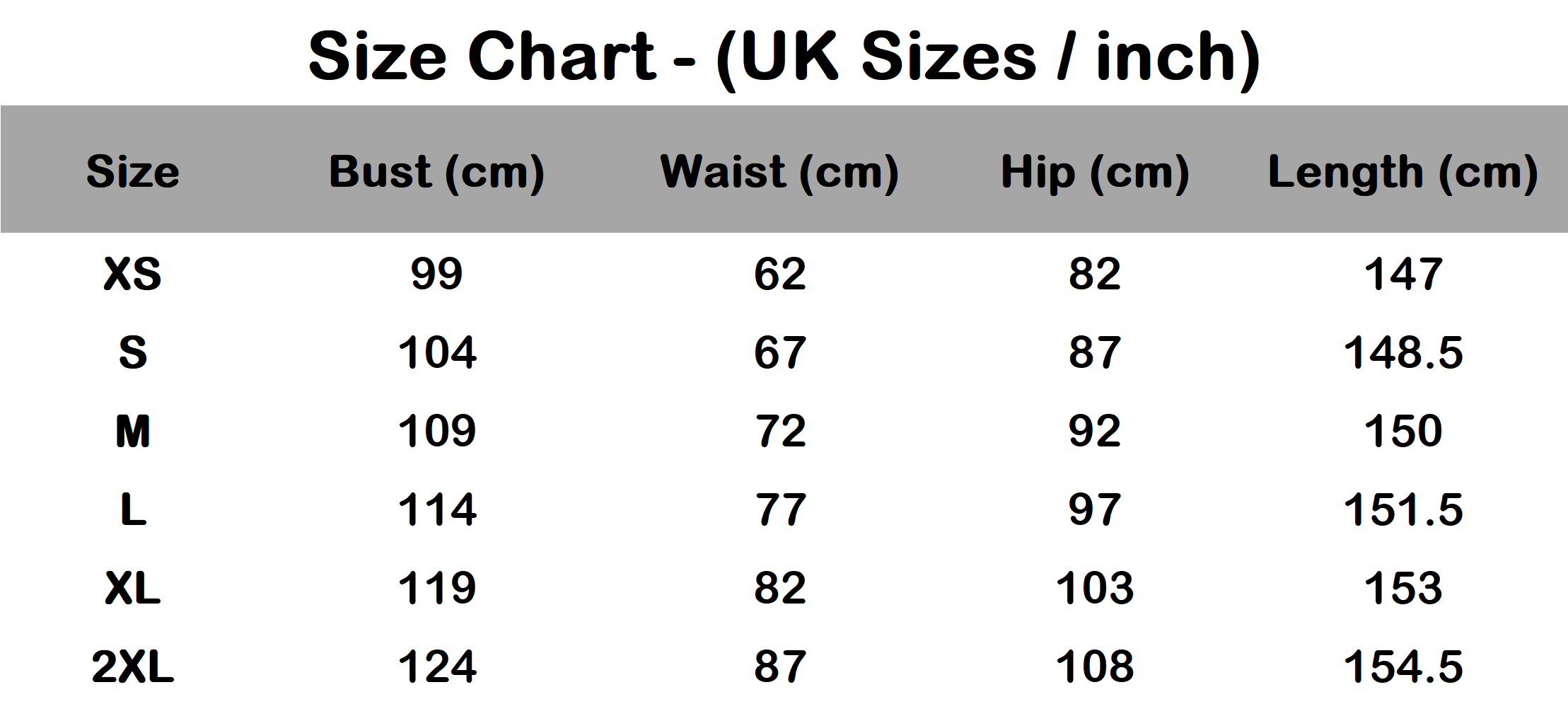
Task: Click bust value 124 for 2XL
Action: (x=436, y=667)
